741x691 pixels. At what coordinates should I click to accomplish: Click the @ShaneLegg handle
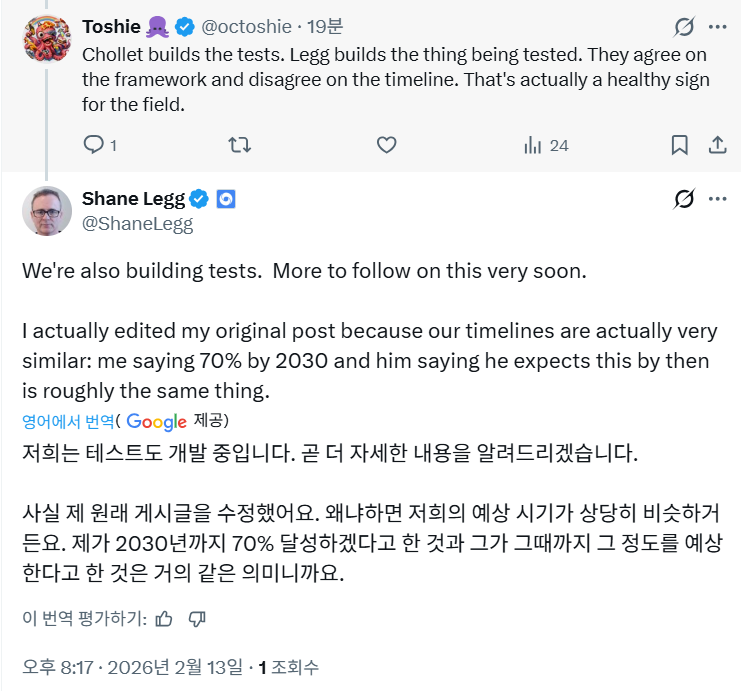[x=137, y=224]
